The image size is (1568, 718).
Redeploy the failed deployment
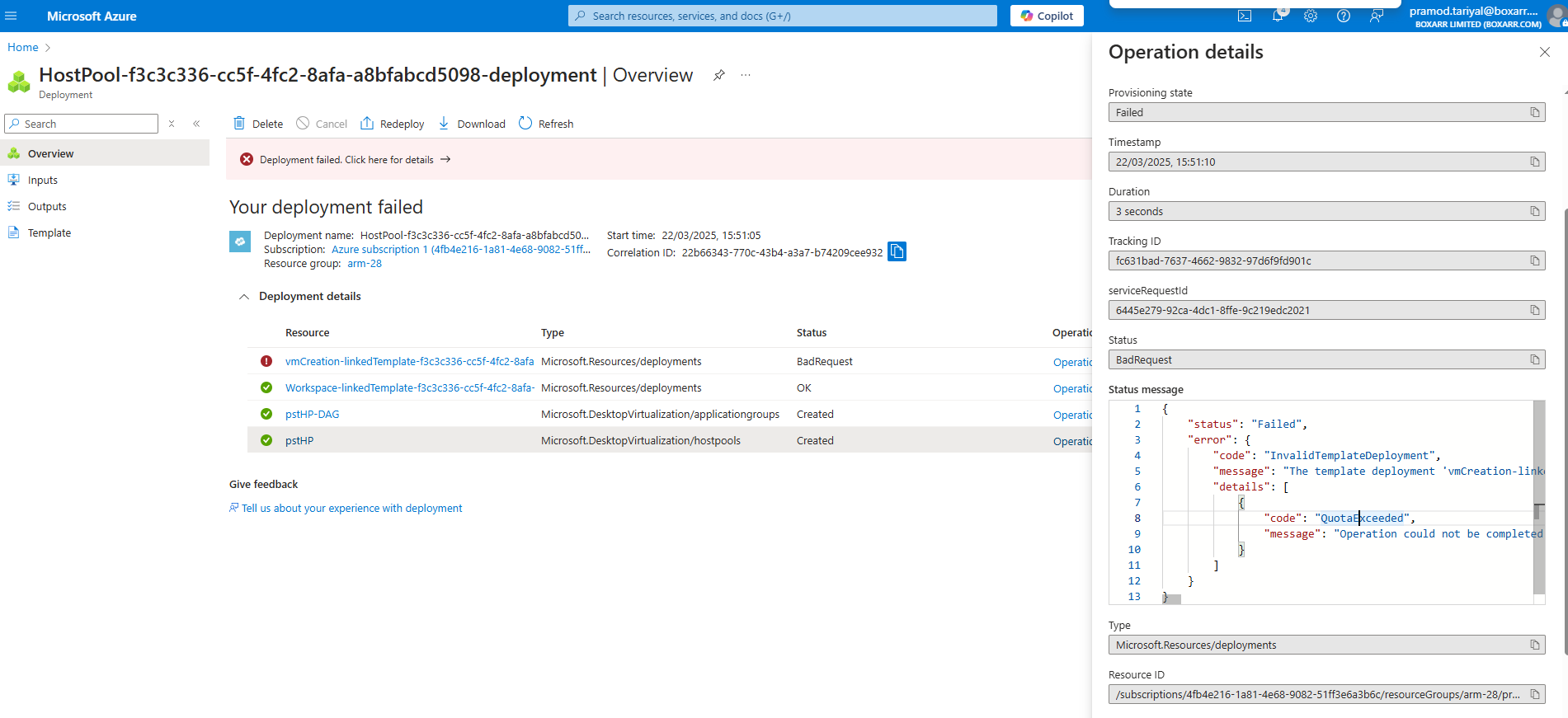393,124
